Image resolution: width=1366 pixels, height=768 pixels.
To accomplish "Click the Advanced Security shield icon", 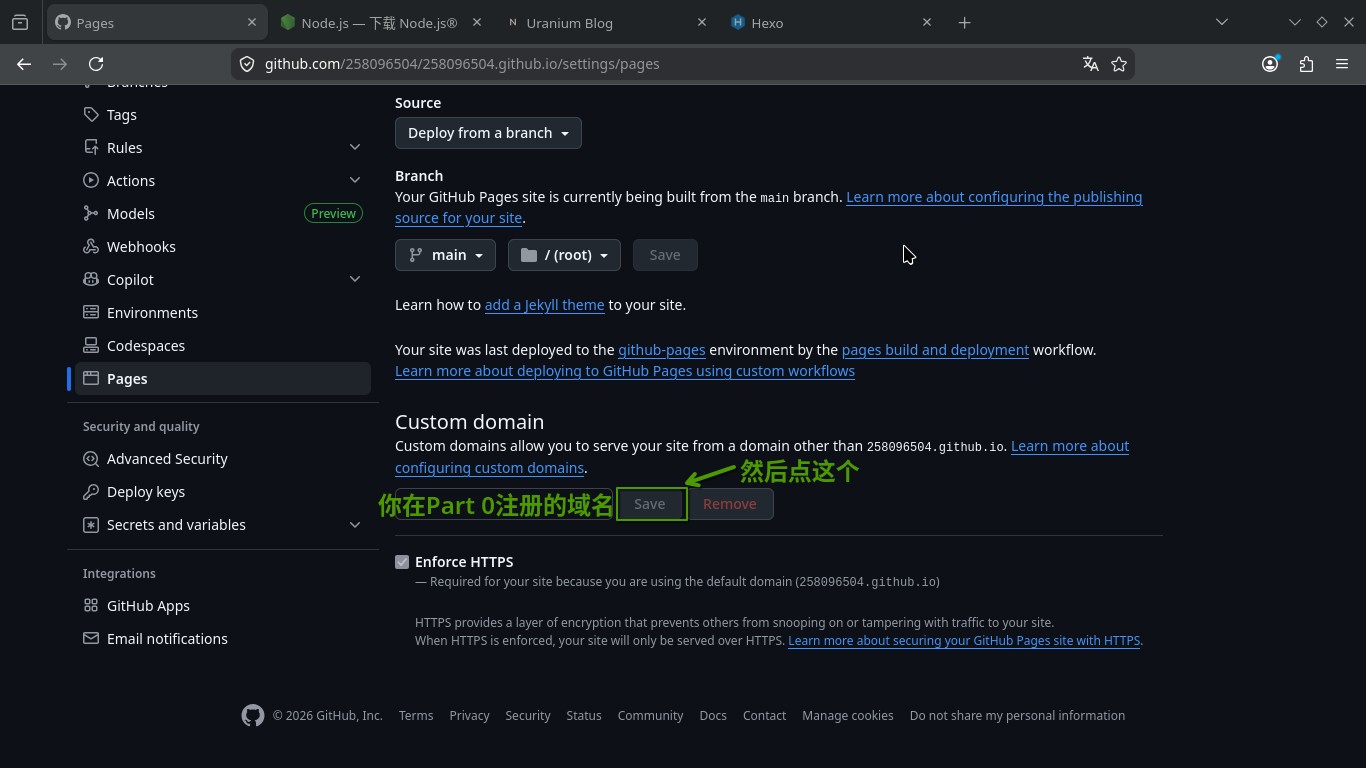I will pyautogui.click(x=91, y=459).
